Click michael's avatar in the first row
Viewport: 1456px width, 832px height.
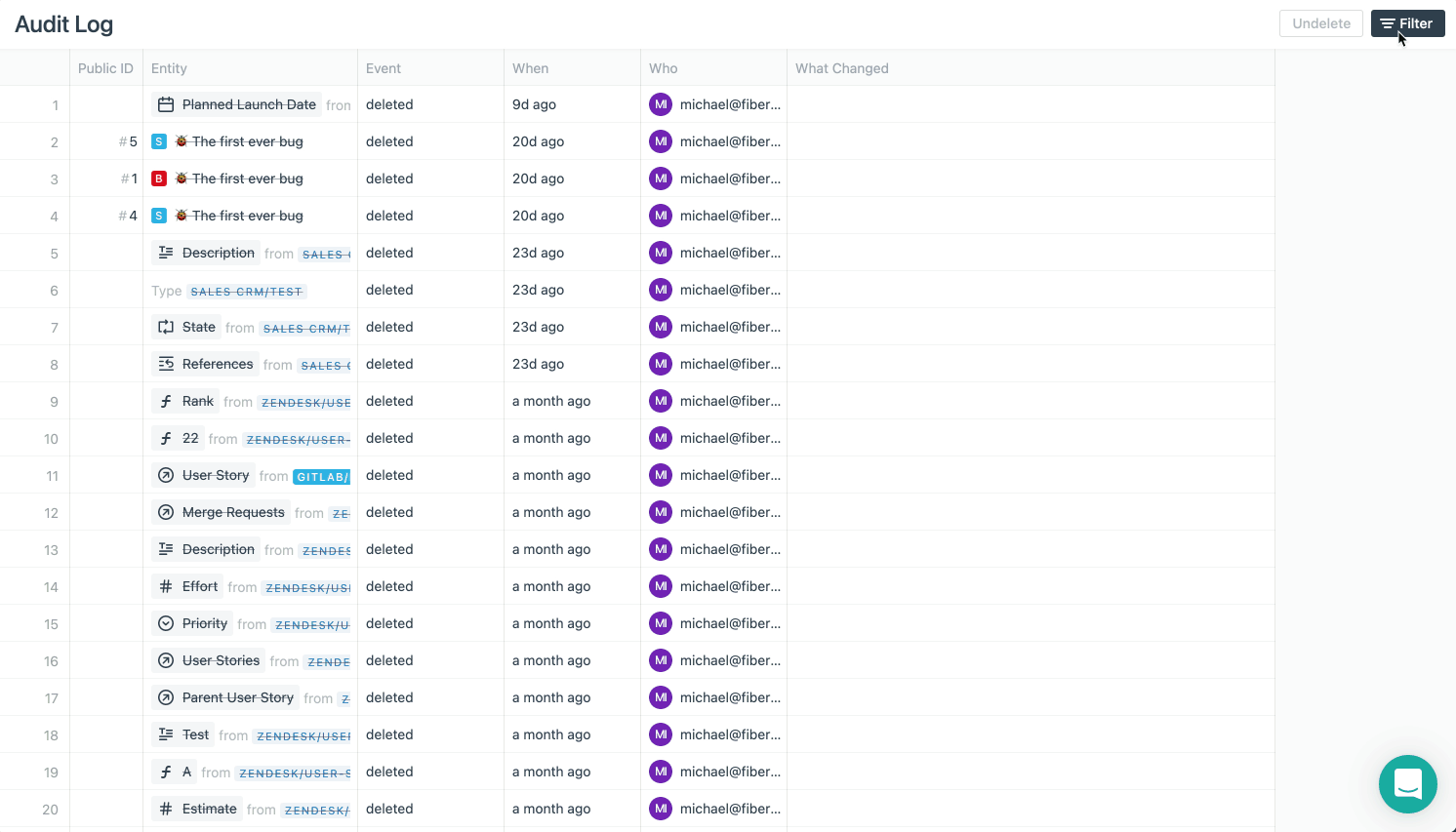click(661, 103)
